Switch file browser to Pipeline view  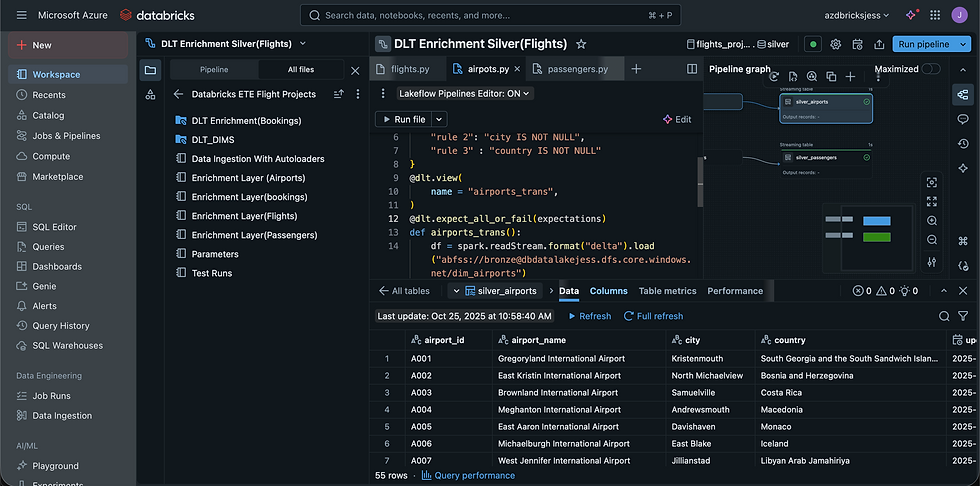pos(214,70)
